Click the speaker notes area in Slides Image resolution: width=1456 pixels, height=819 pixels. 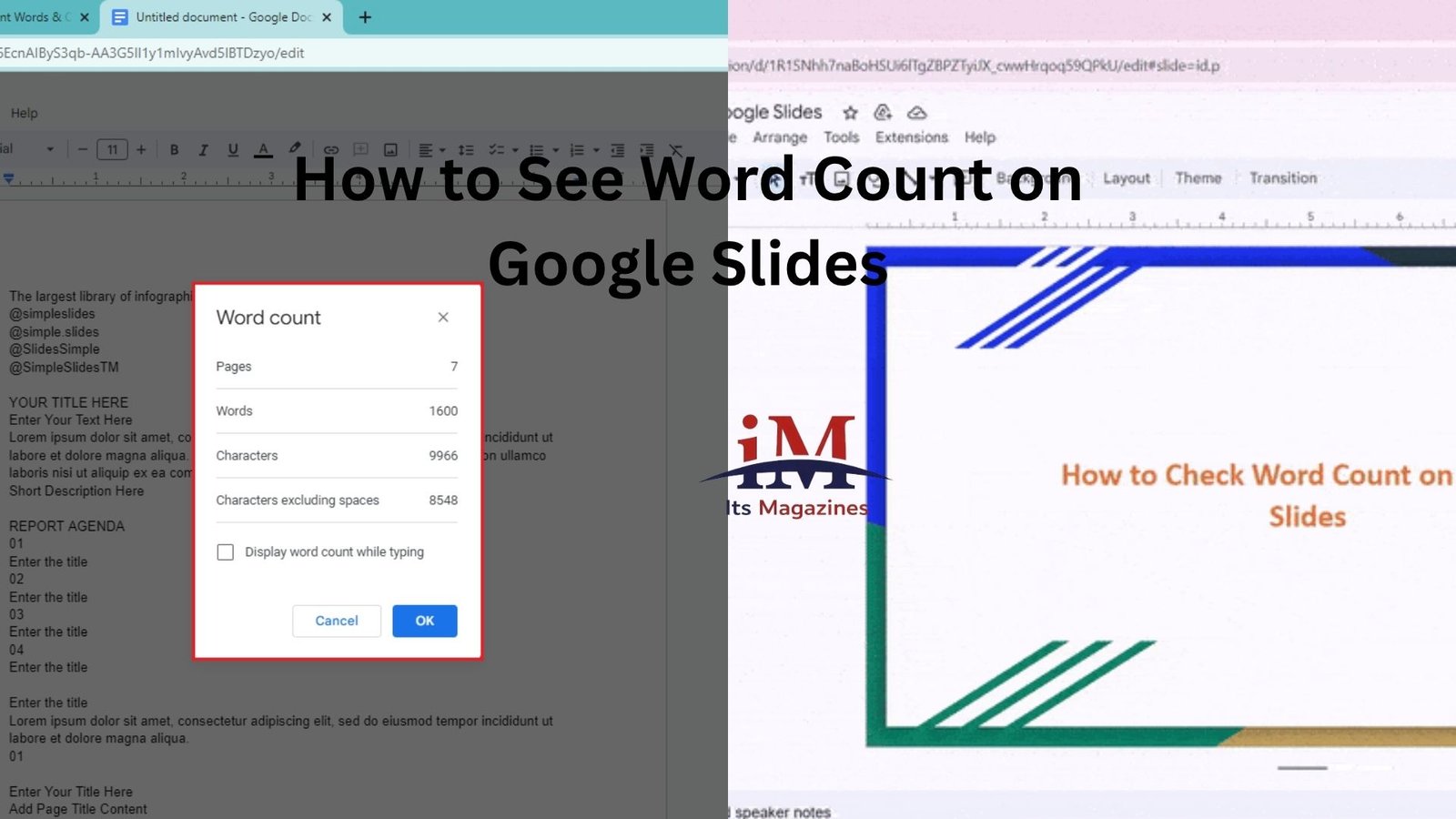coord(783,812)
